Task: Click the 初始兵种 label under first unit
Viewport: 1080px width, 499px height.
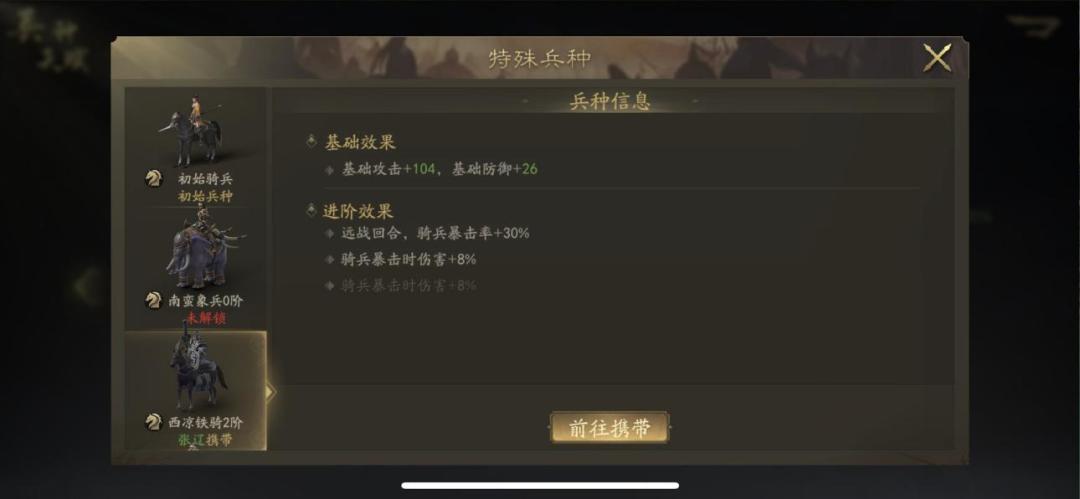Action: click(205, 196)
